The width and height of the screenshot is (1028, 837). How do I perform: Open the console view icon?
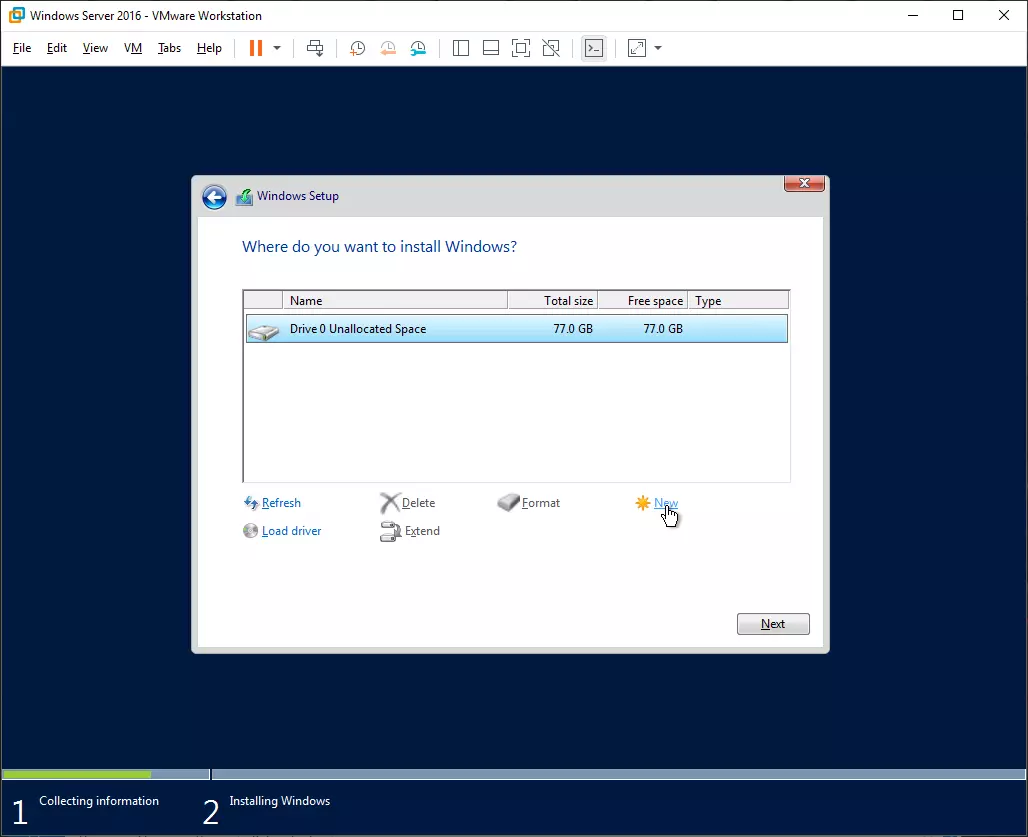(594, 48)
